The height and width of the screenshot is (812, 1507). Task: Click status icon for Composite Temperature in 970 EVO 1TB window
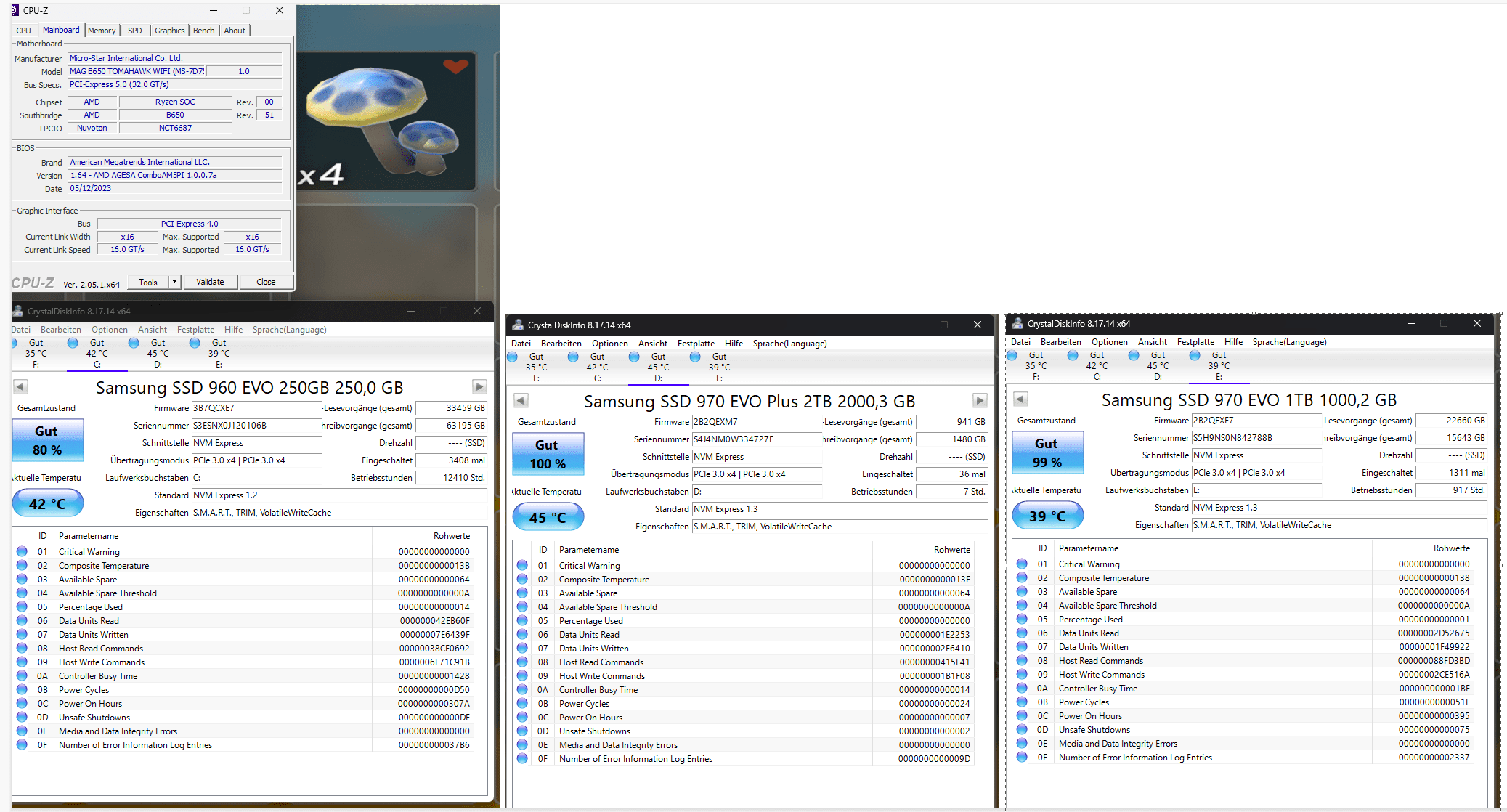1022,578
